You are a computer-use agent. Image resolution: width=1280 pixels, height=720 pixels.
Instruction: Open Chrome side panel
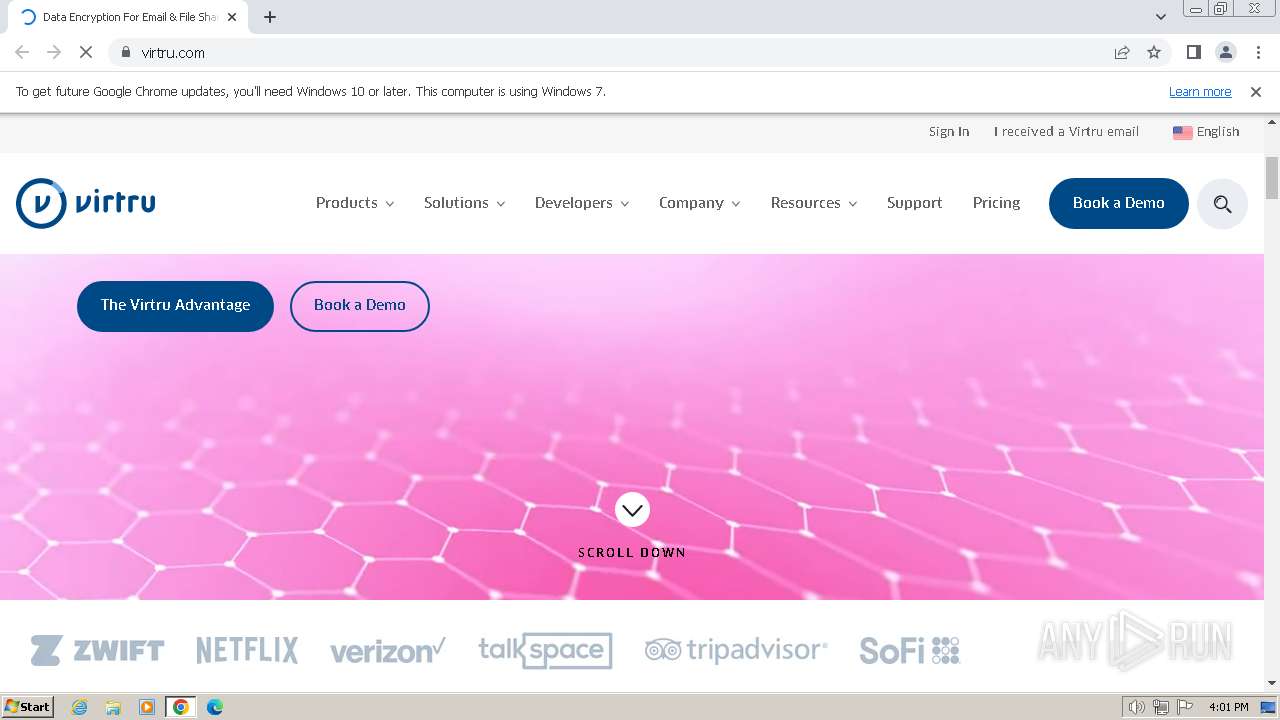pos(1193,52)
